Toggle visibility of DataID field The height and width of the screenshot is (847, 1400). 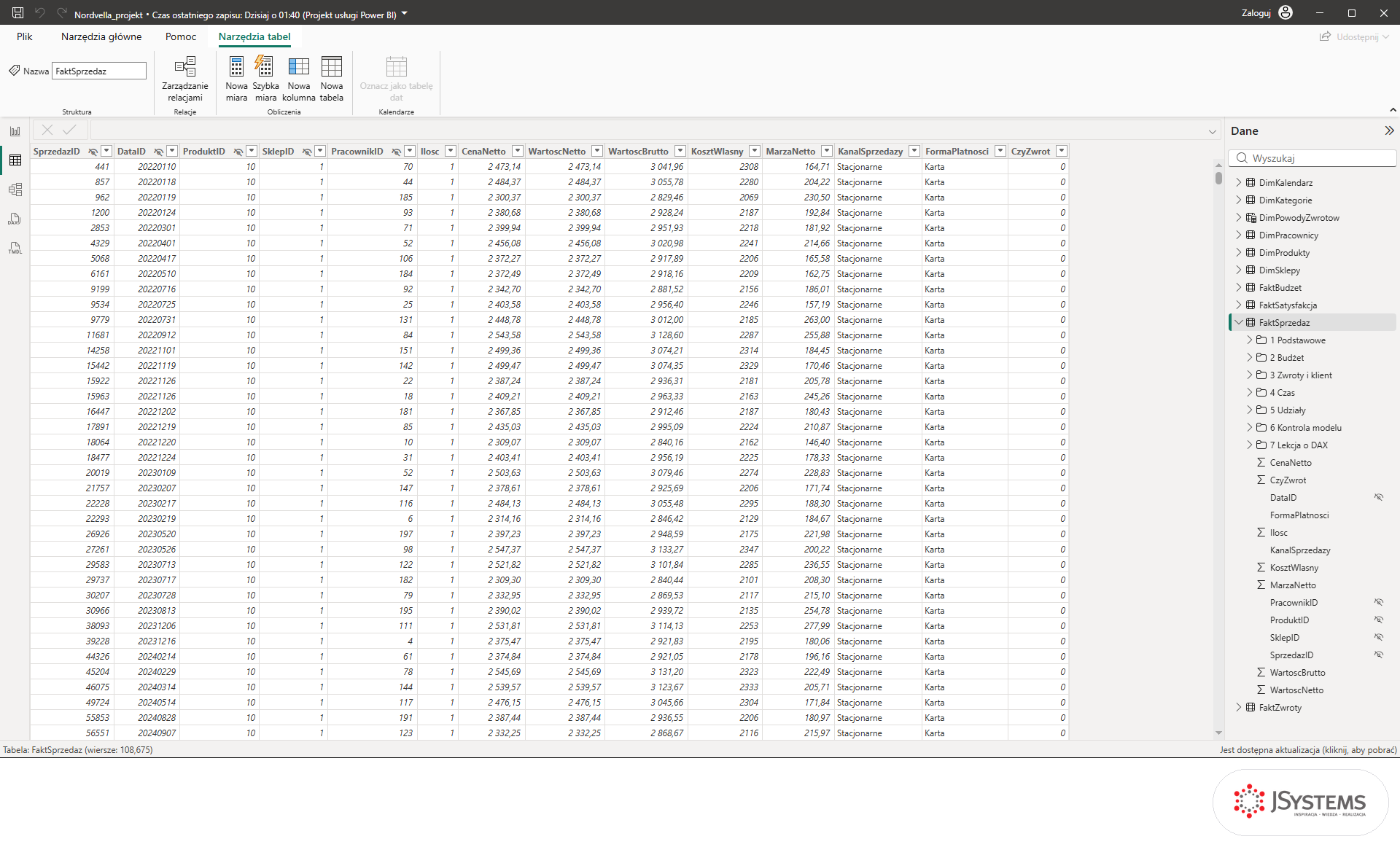[1379, 497]
